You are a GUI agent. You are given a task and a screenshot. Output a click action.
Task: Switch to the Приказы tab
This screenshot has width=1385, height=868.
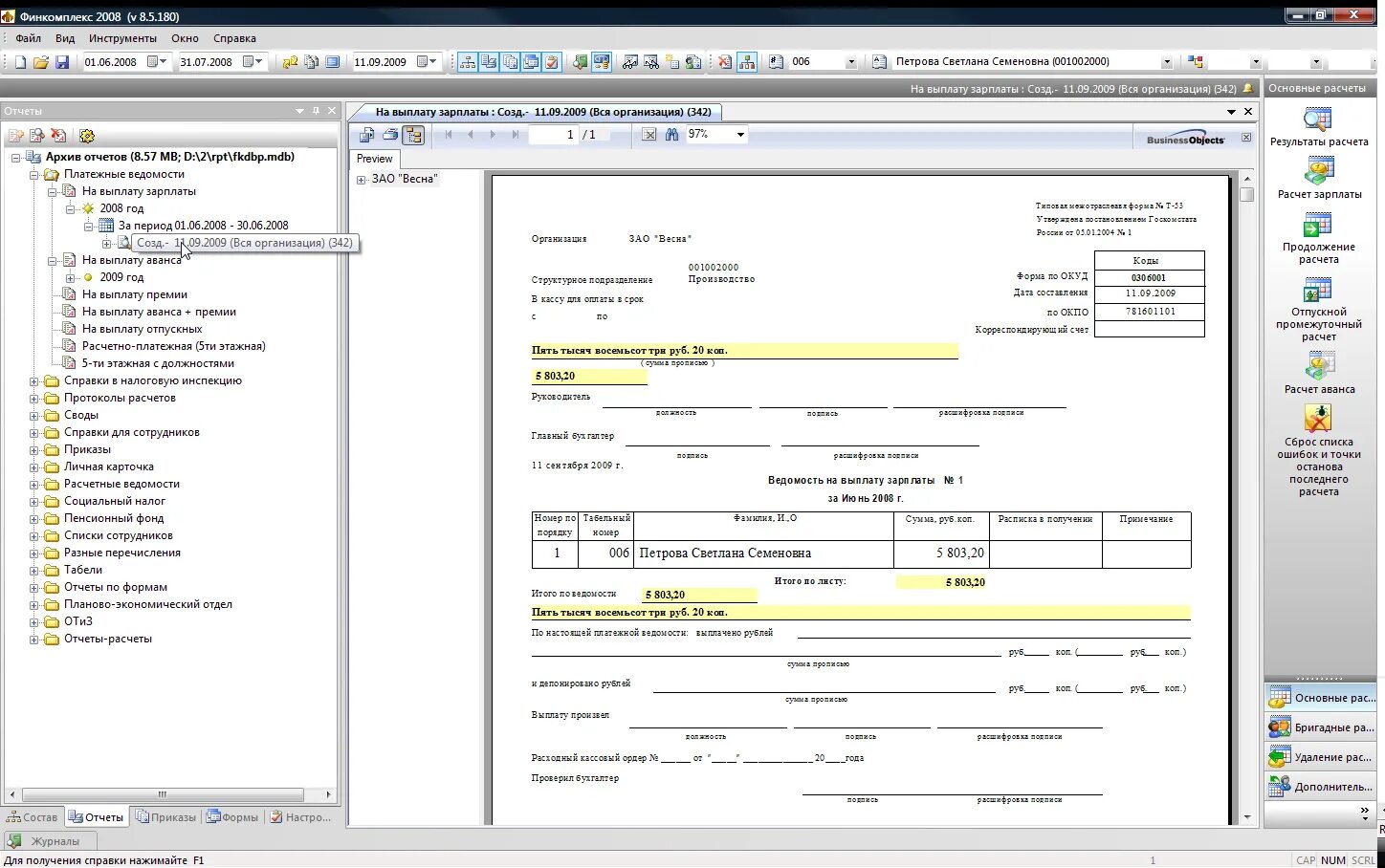tap(165, 817)
